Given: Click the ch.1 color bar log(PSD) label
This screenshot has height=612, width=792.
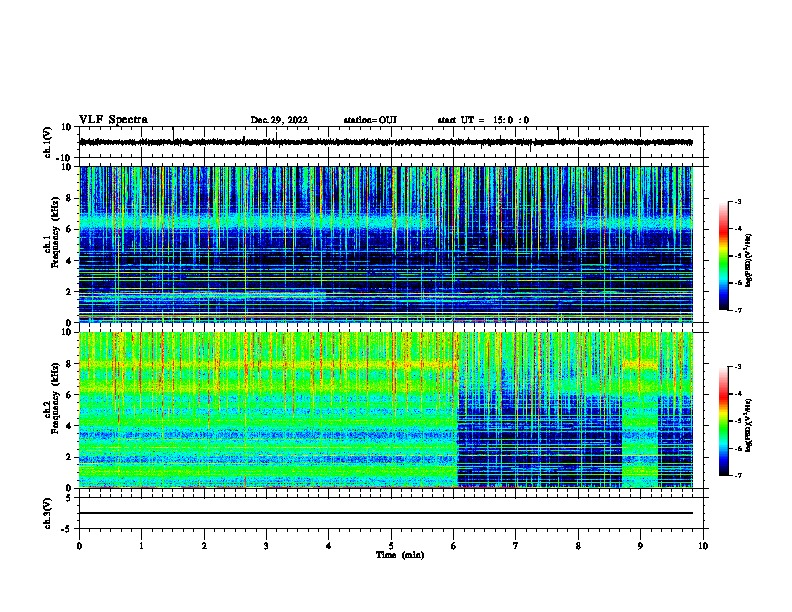Looking at the screenshot, I should pyautogui.click(x=749, y=260).
